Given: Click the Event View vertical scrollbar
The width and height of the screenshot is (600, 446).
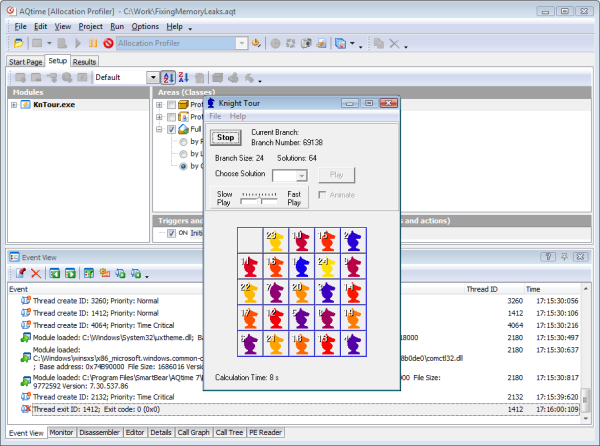Looking at the screenshot, I should pyautogui.click(x=585, y=353).
